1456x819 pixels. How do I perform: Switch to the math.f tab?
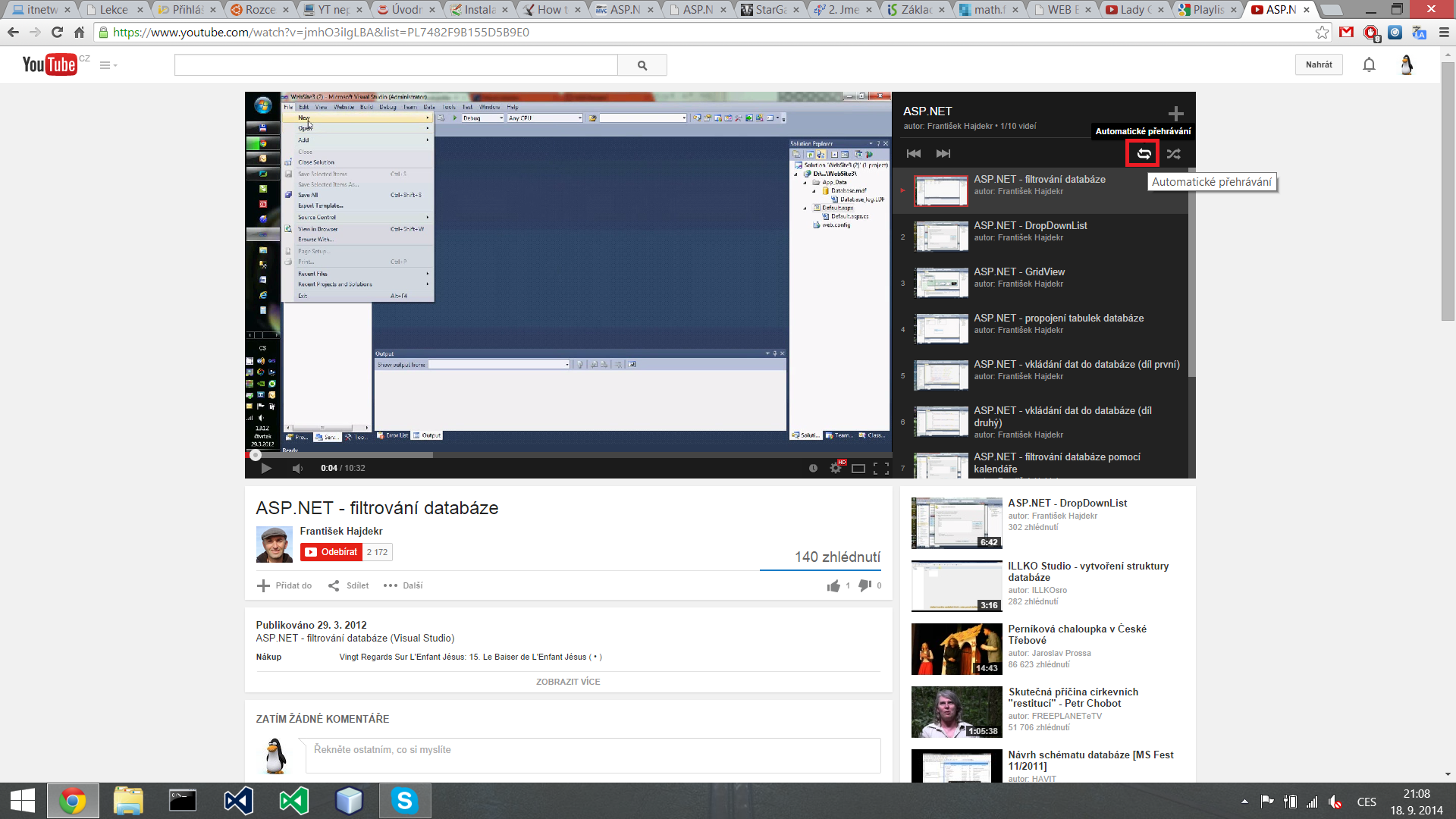click(990, 10)
